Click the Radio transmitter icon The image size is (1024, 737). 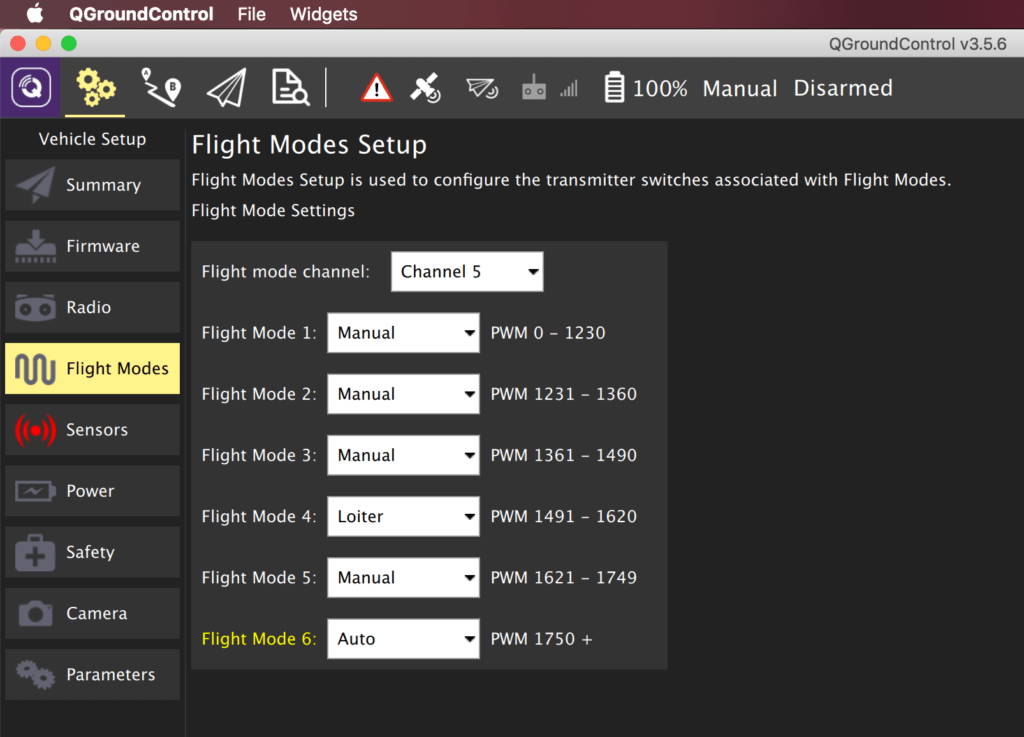(35, 307)
